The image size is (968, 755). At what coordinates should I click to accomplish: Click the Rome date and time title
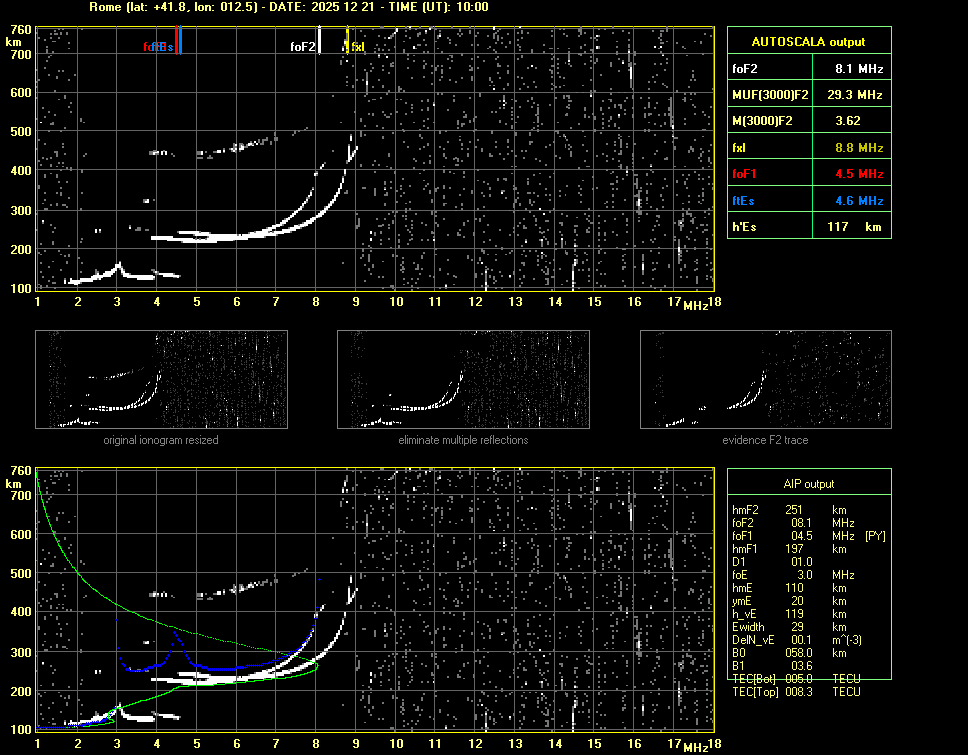coord(289,7)
